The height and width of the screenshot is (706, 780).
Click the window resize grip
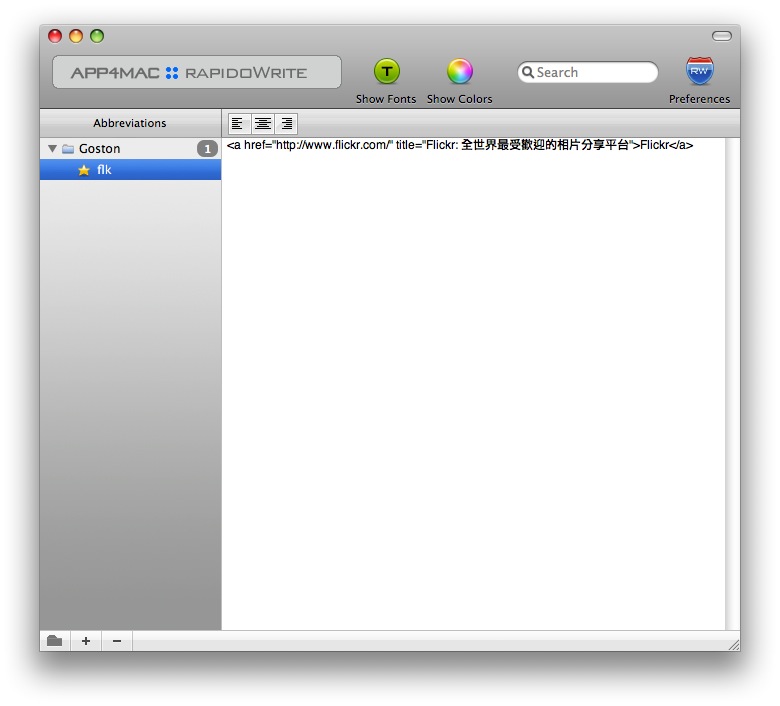pyautogui.click(x=734, y=645)
